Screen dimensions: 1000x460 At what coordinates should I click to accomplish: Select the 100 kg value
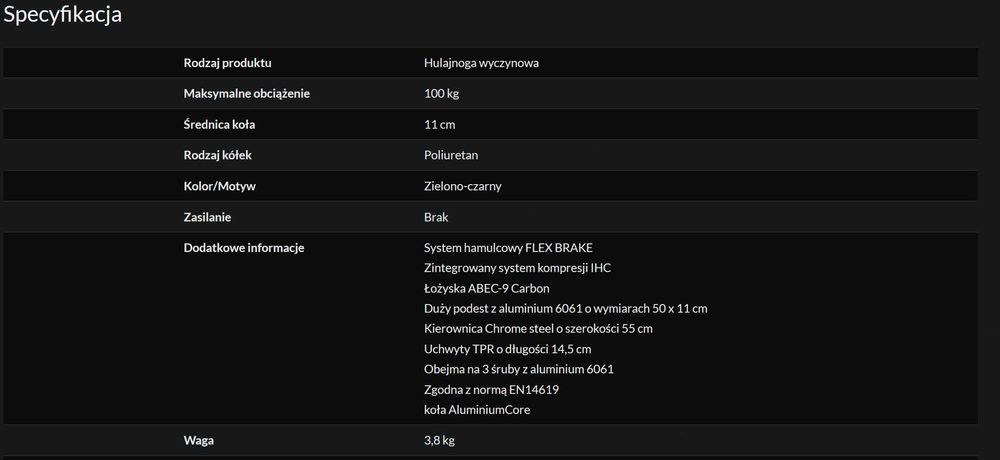pos(442,94)
